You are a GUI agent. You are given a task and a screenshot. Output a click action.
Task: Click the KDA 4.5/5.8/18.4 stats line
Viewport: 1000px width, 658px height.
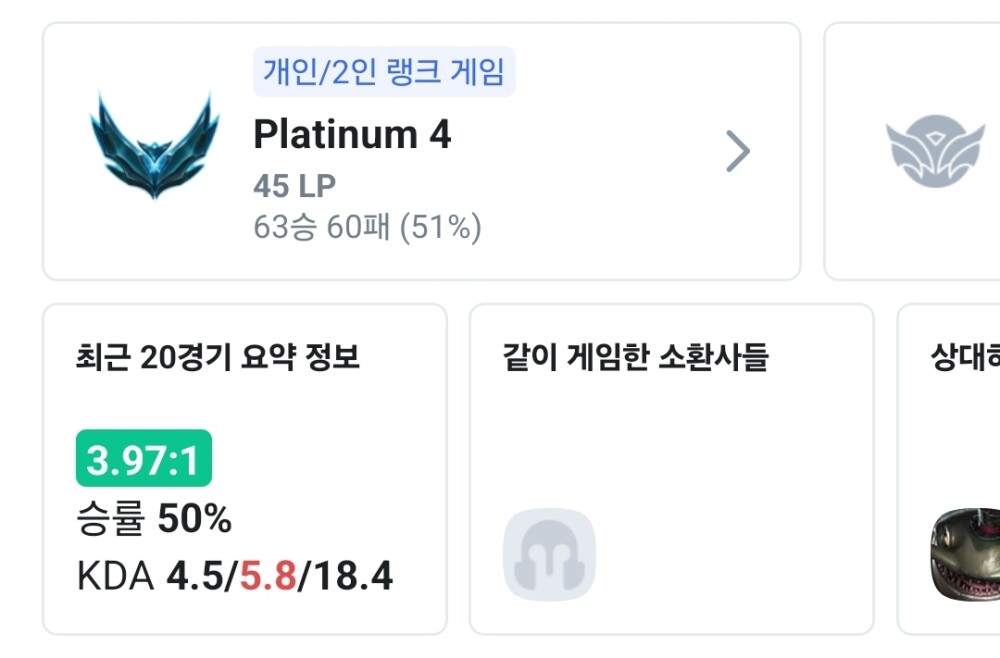click(x=235, y=577)
